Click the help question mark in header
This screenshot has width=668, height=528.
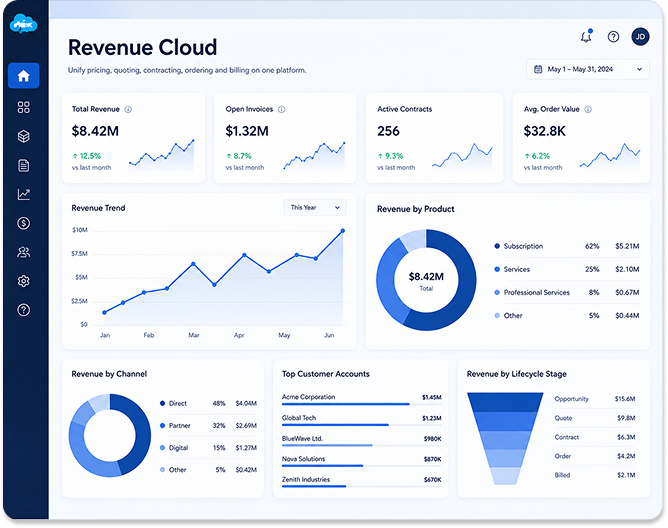pos(613,37)
